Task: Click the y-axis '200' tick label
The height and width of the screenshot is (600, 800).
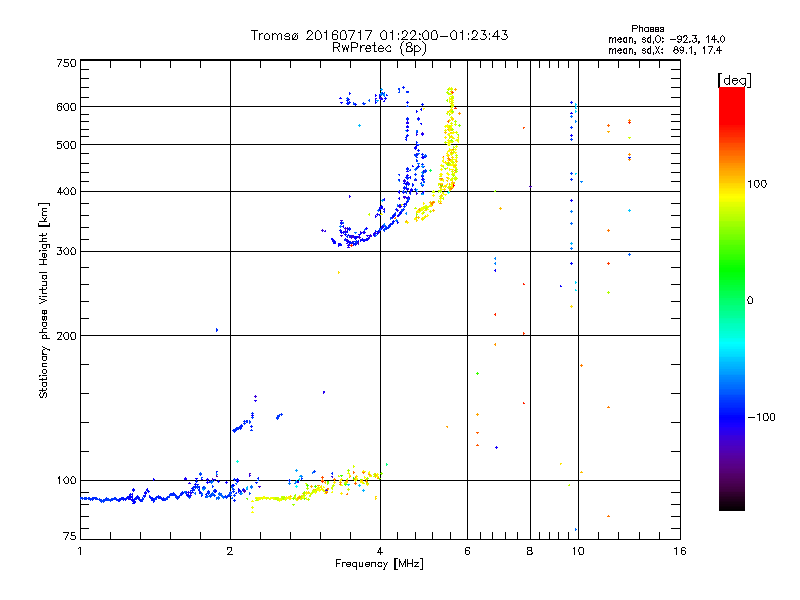Action: point(66,336)
